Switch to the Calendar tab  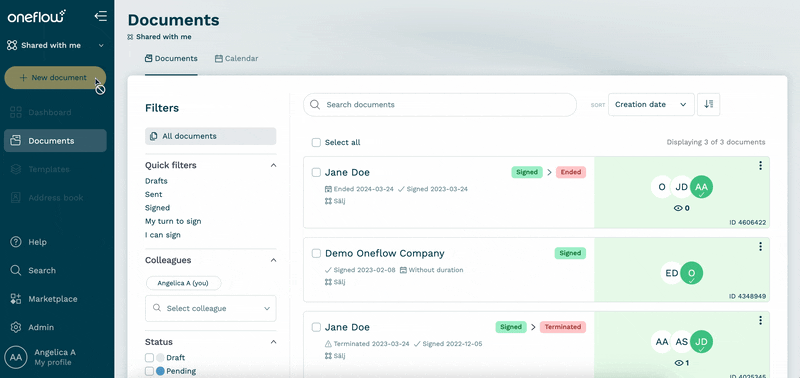tap(236, 59)
